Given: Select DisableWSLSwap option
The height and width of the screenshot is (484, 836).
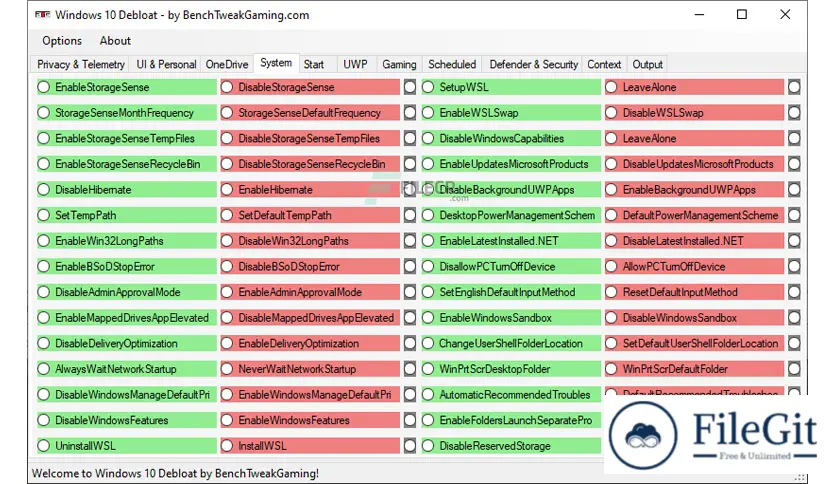Looking at the screenshot, I should pyautogui.click(x=694, y=112).
